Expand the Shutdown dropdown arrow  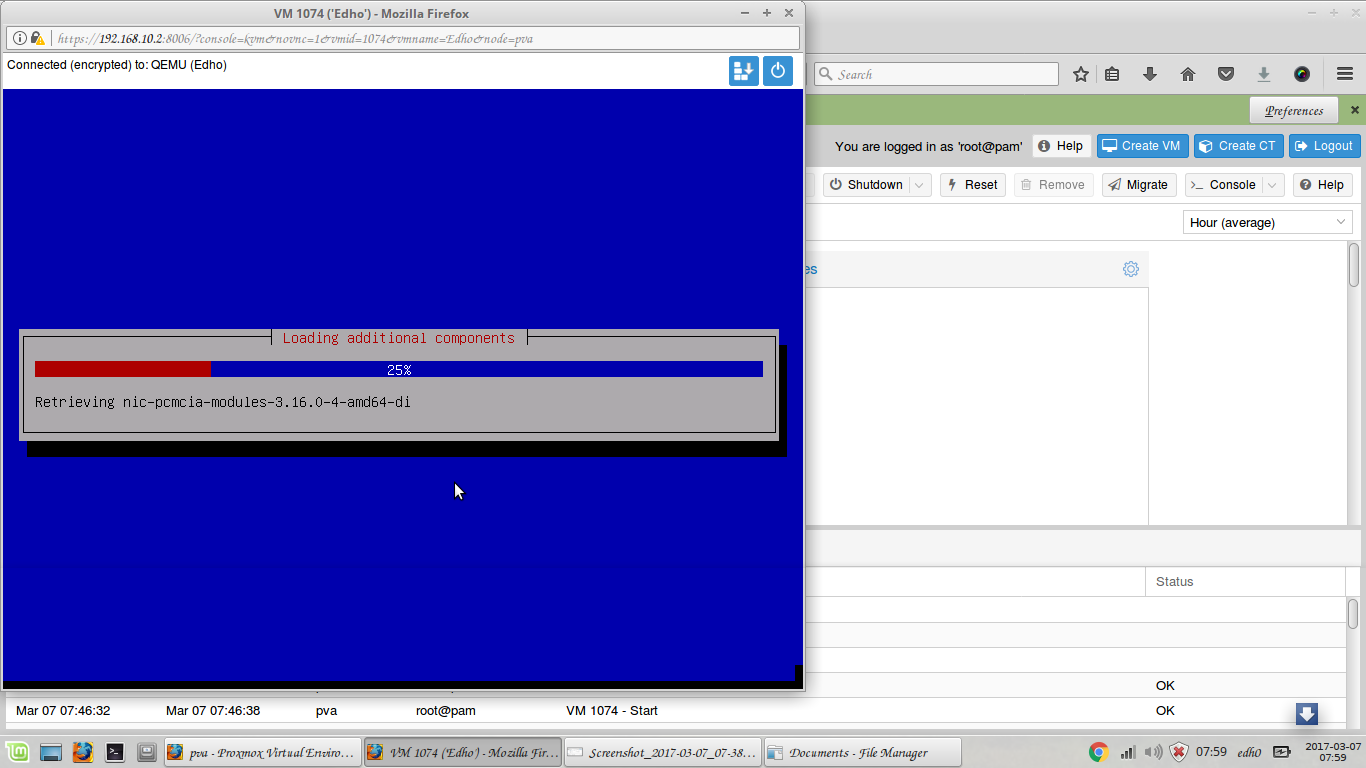point(921,185)
